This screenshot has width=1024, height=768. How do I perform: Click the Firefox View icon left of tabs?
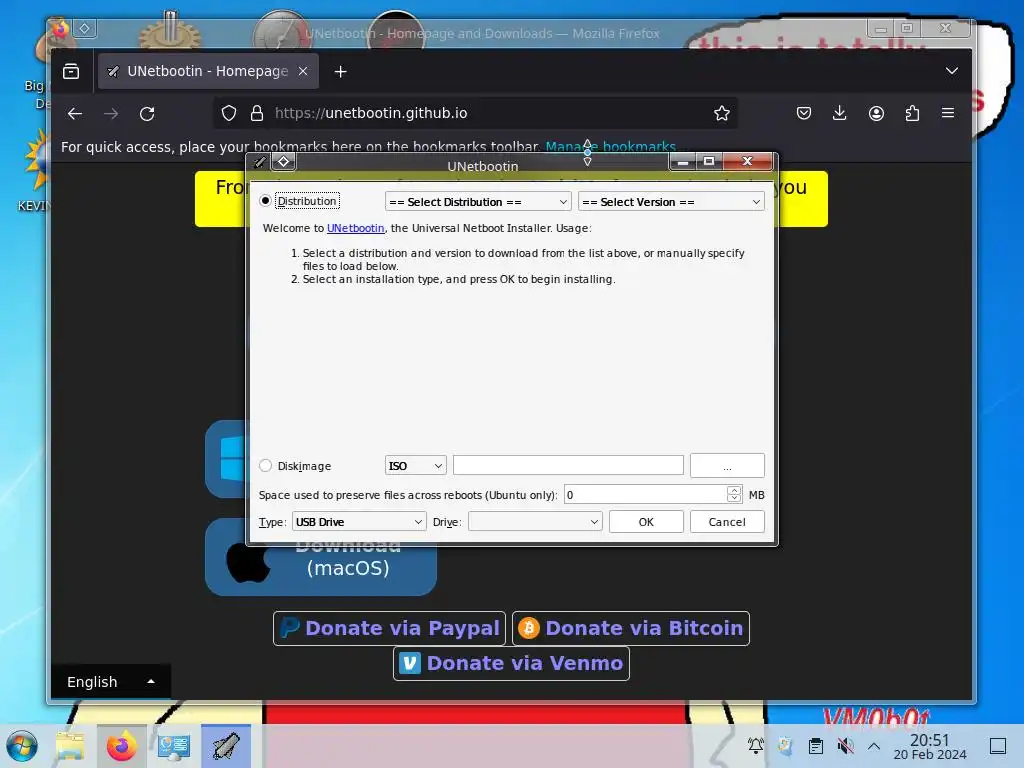coord(71,71)
